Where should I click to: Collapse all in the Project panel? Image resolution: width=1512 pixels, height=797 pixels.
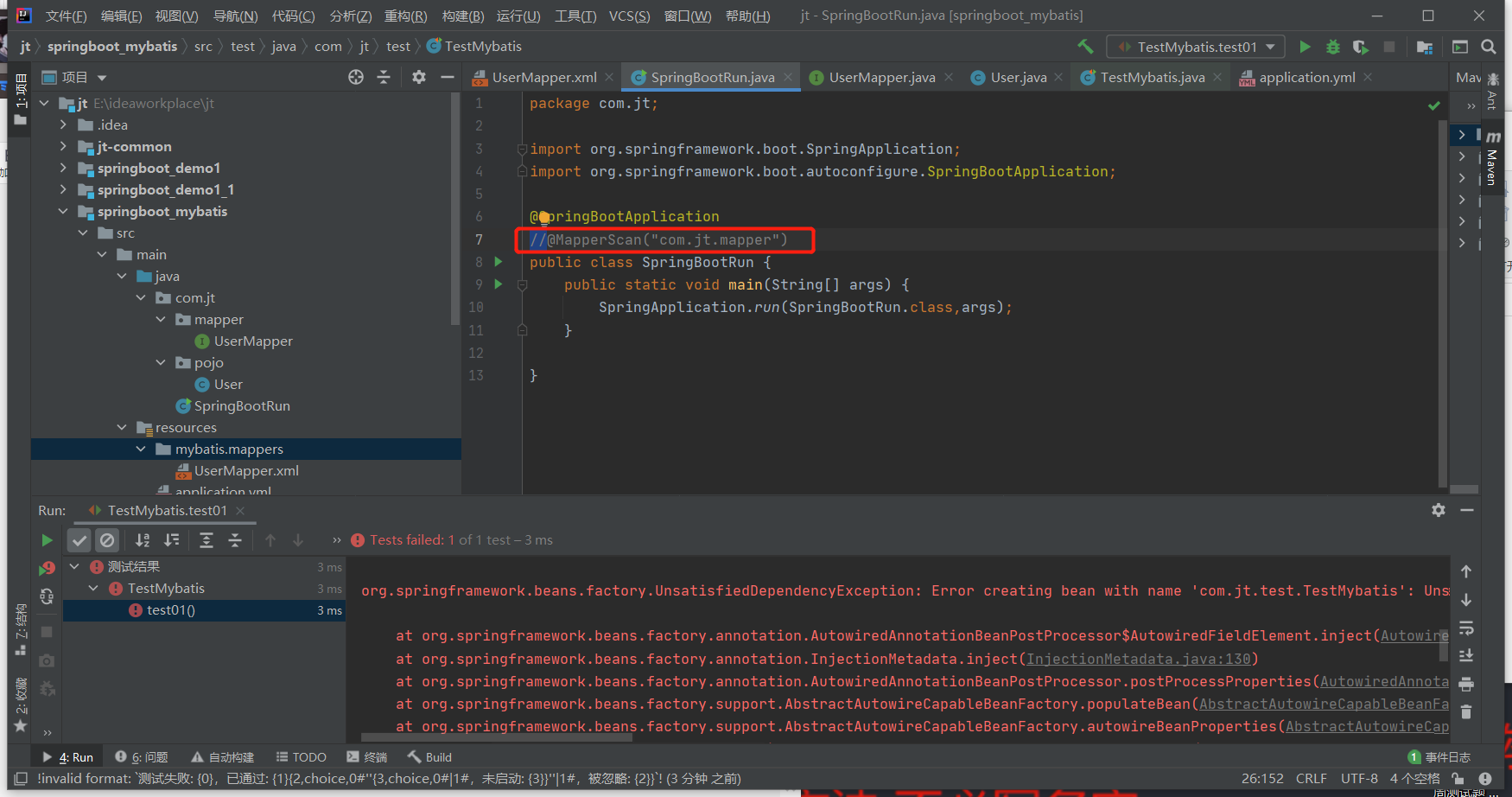click(384, 77)
